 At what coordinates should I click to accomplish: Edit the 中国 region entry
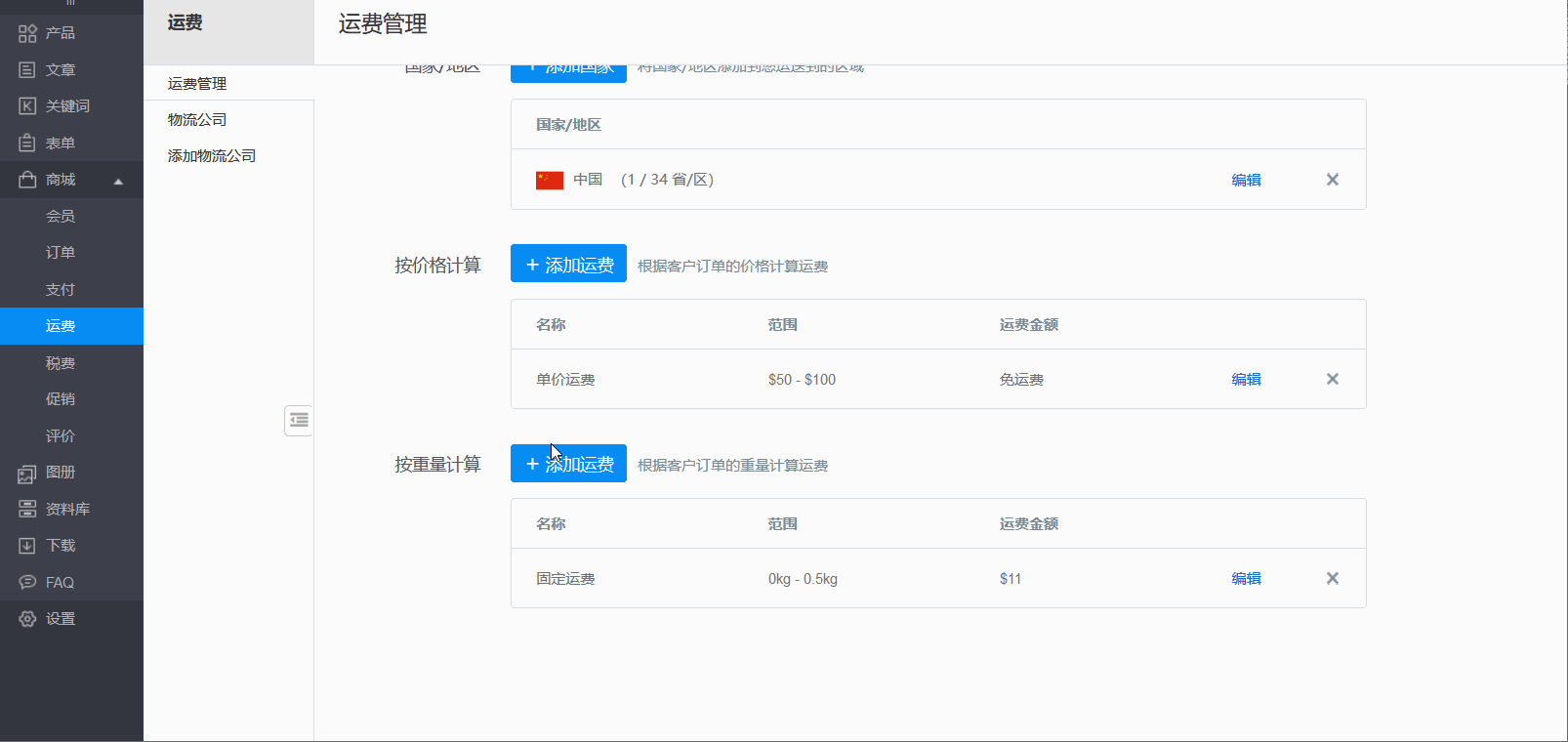pyautogui.click(x=1246, y=180)
